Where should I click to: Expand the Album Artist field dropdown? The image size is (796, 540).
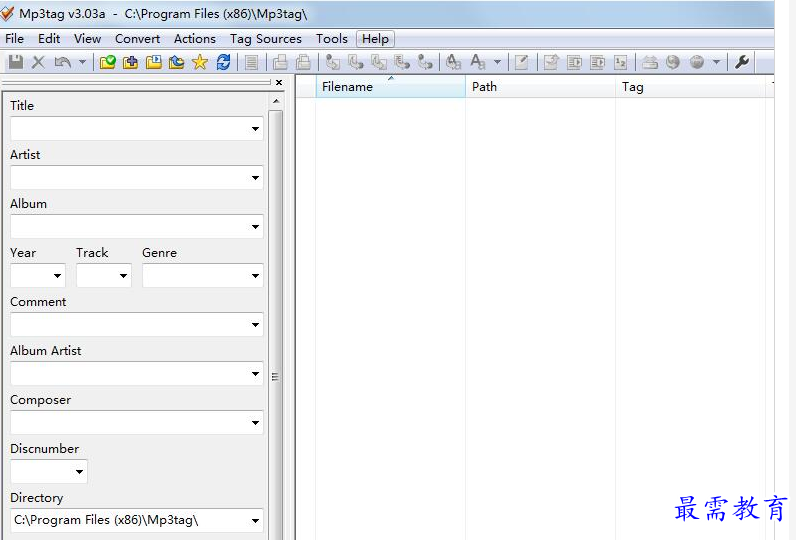pos(255,374)
